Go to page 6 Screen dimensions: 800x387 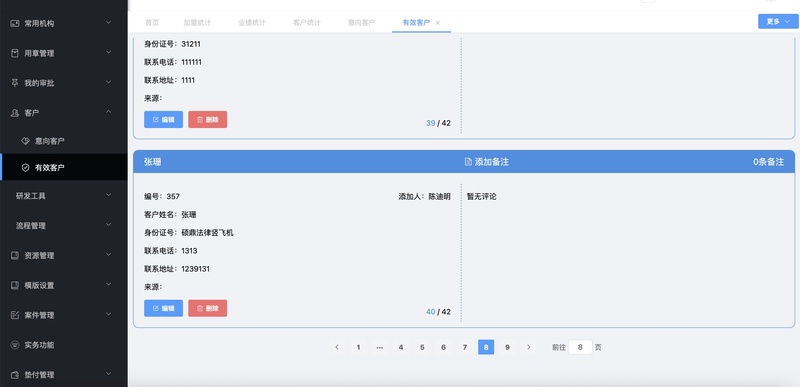[x=443, y=347]
